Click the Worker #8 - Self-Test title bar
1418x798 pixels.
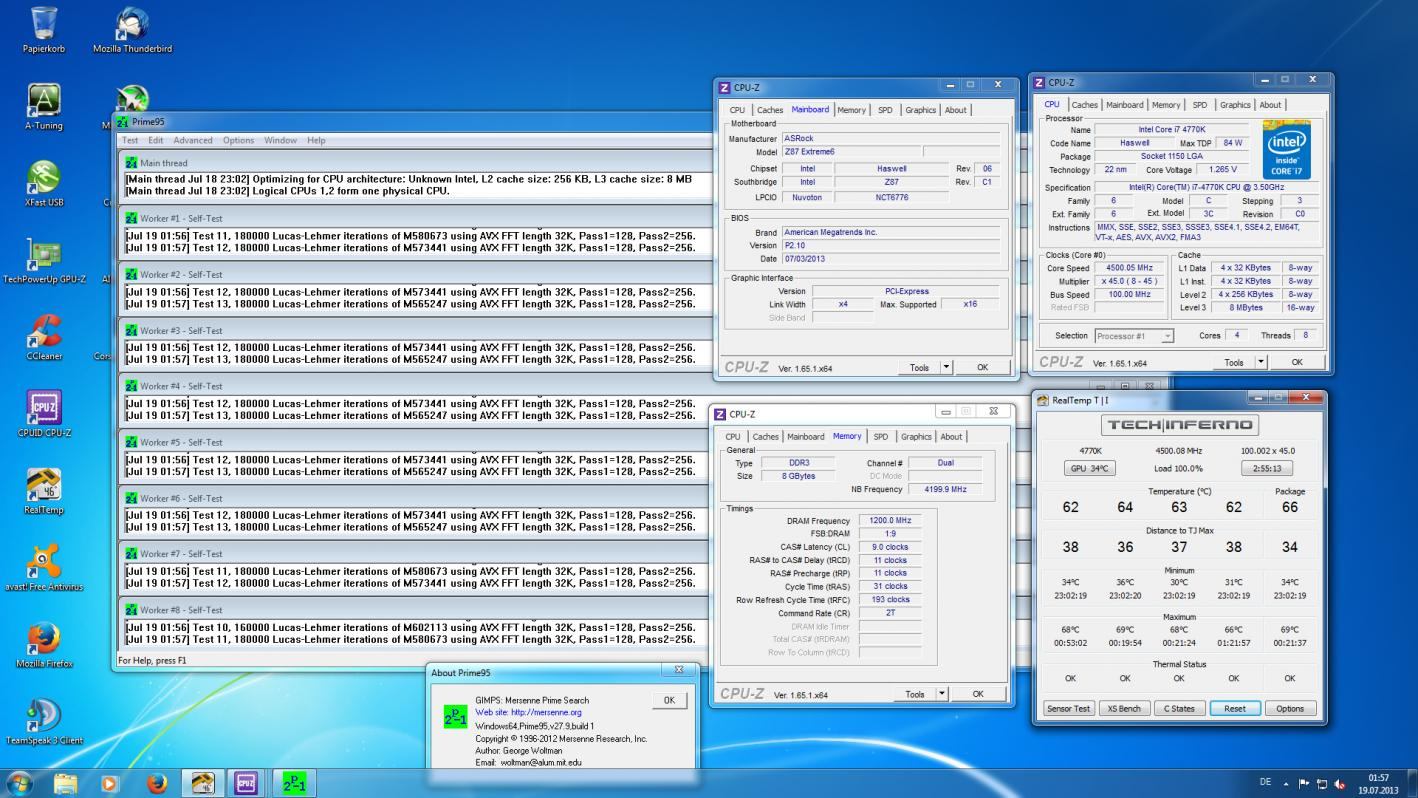pos(417,609)
